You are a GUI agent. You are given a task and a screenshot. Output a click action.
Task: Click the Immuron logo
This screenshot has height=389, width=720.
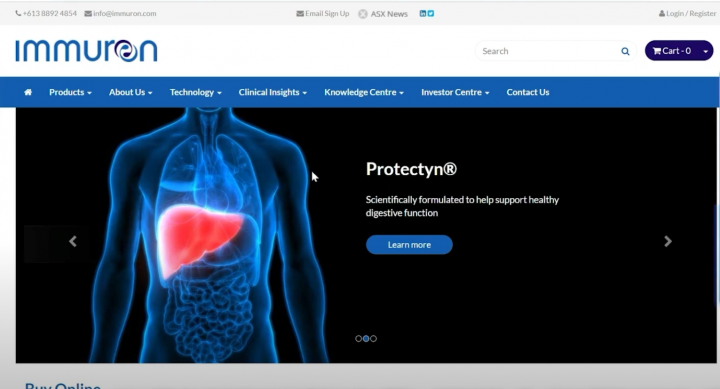click(x=86, y=51)
